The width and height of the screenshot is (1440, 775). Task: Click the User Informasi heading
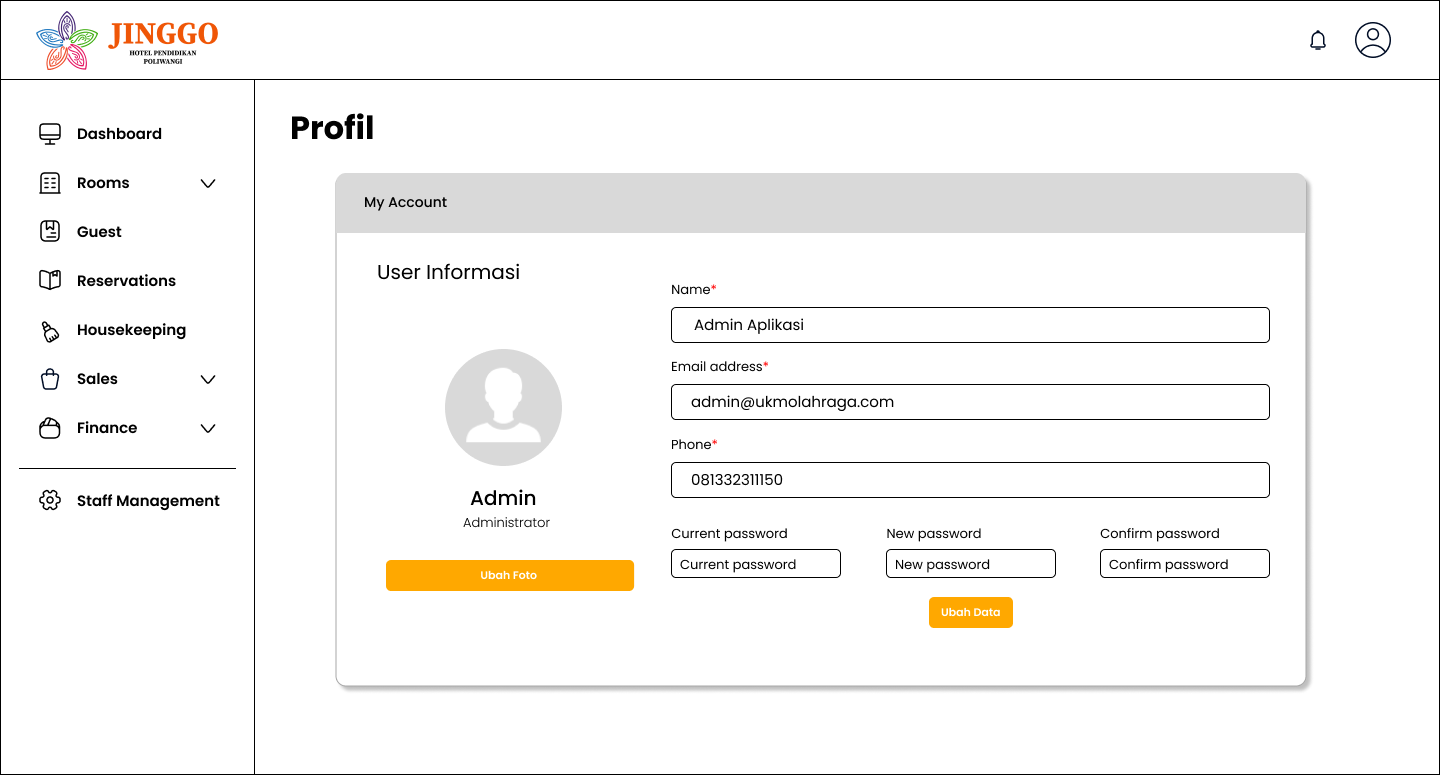pos(448,272)
